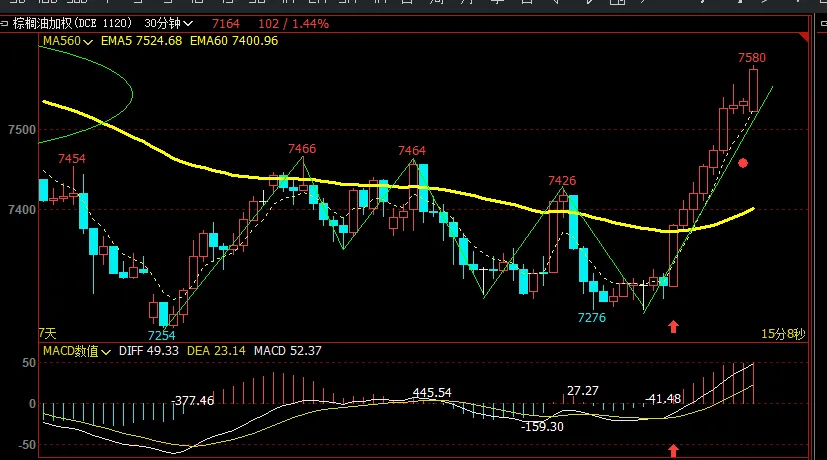
Task: Open the MACD数值 indicator dropdown
Action: [x=76, y=351]
